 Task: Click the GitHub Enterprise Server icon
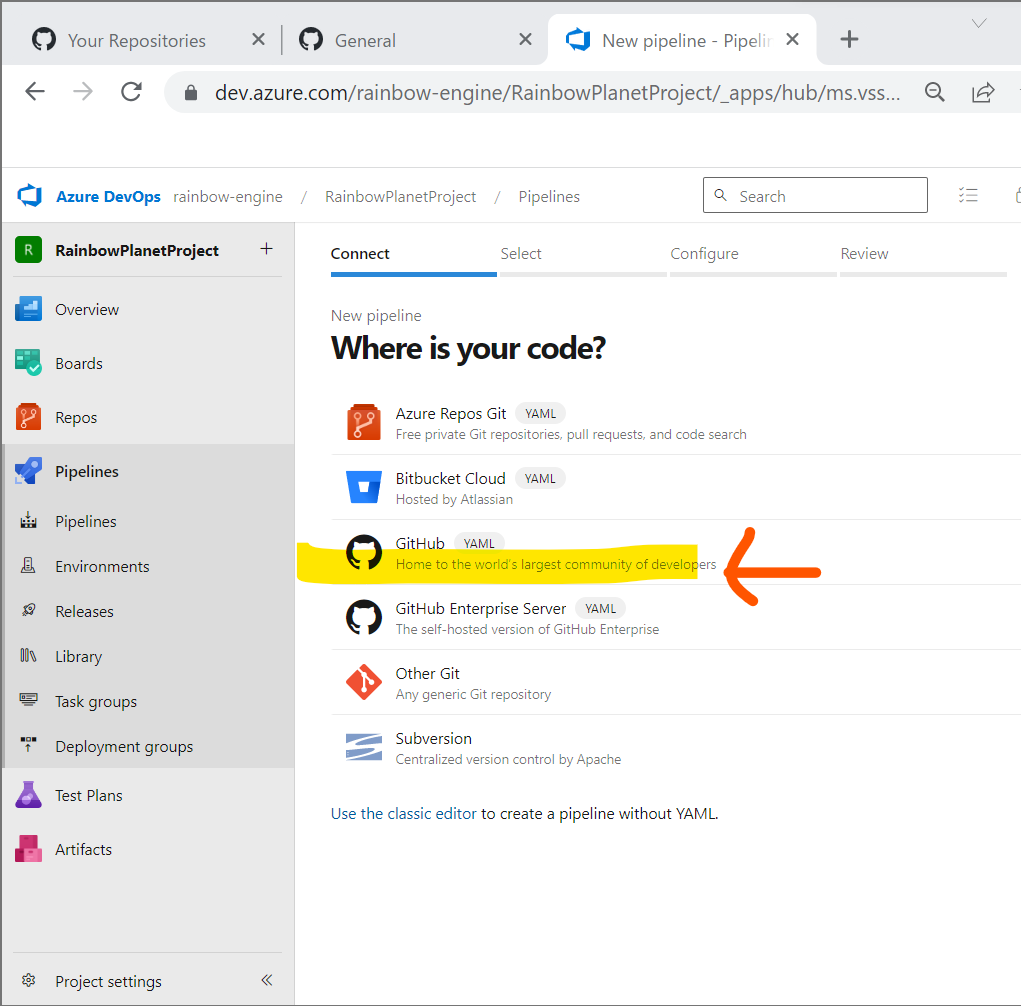click(x=363, y=617)
